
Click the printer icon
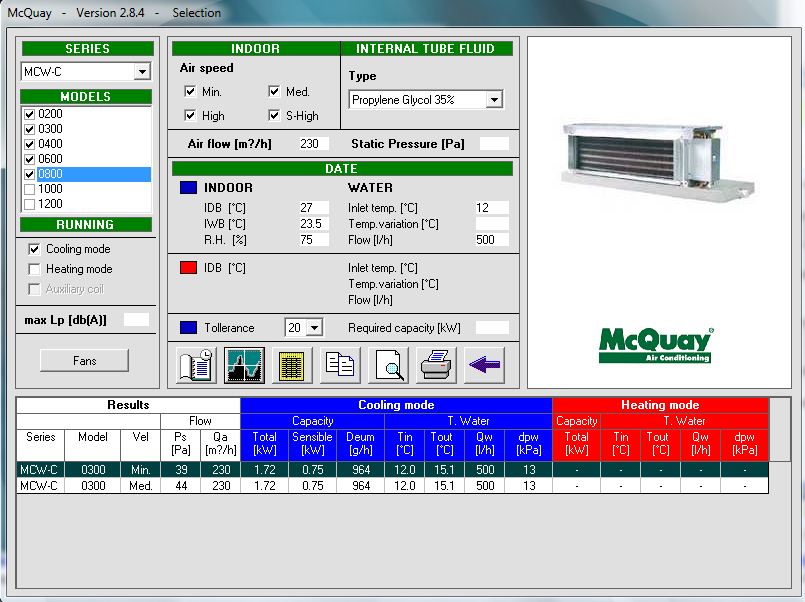[437, 365]
